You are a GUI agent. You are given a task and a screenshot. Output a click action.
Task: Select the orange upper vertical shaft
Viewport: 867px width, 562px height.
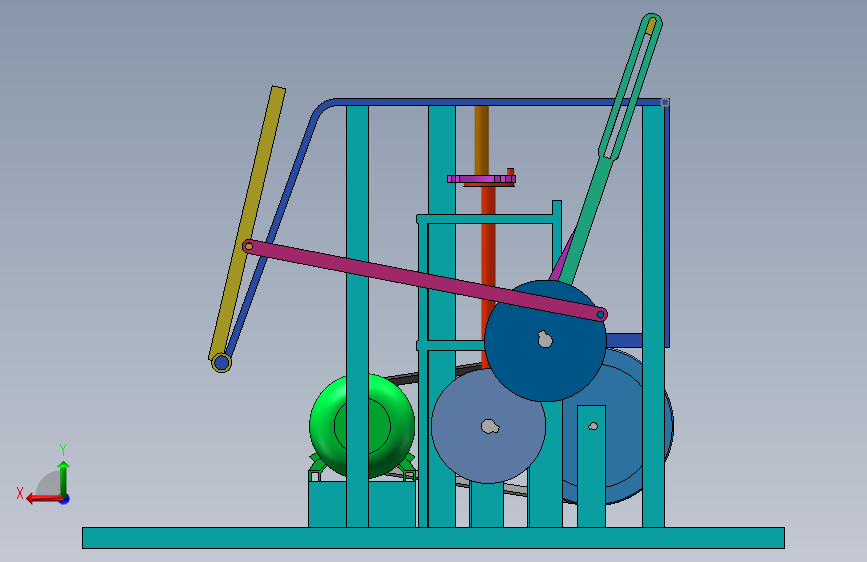coord(482,140)
